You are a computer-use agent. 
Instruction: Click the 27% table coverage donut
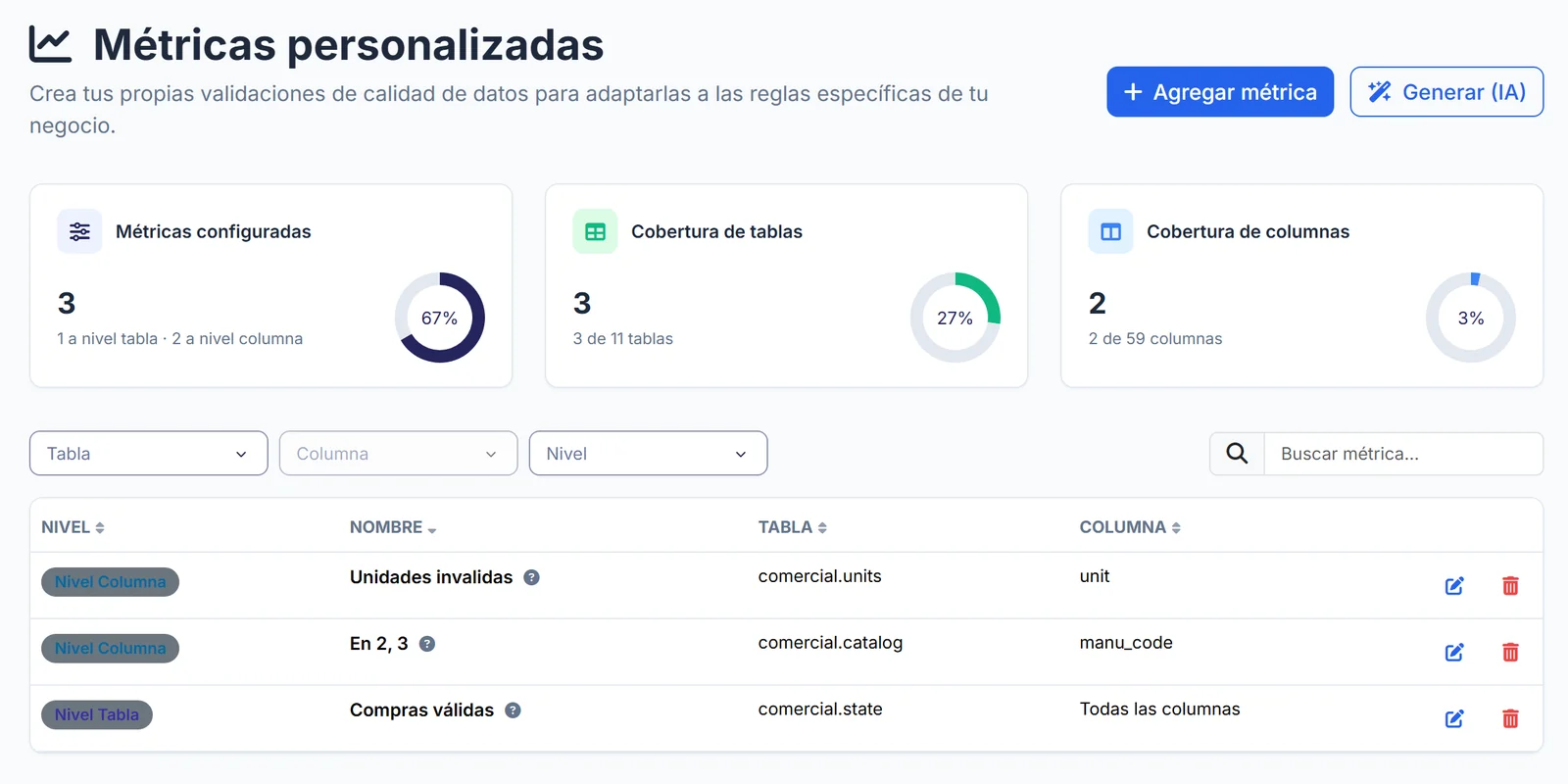pos(955,318)
